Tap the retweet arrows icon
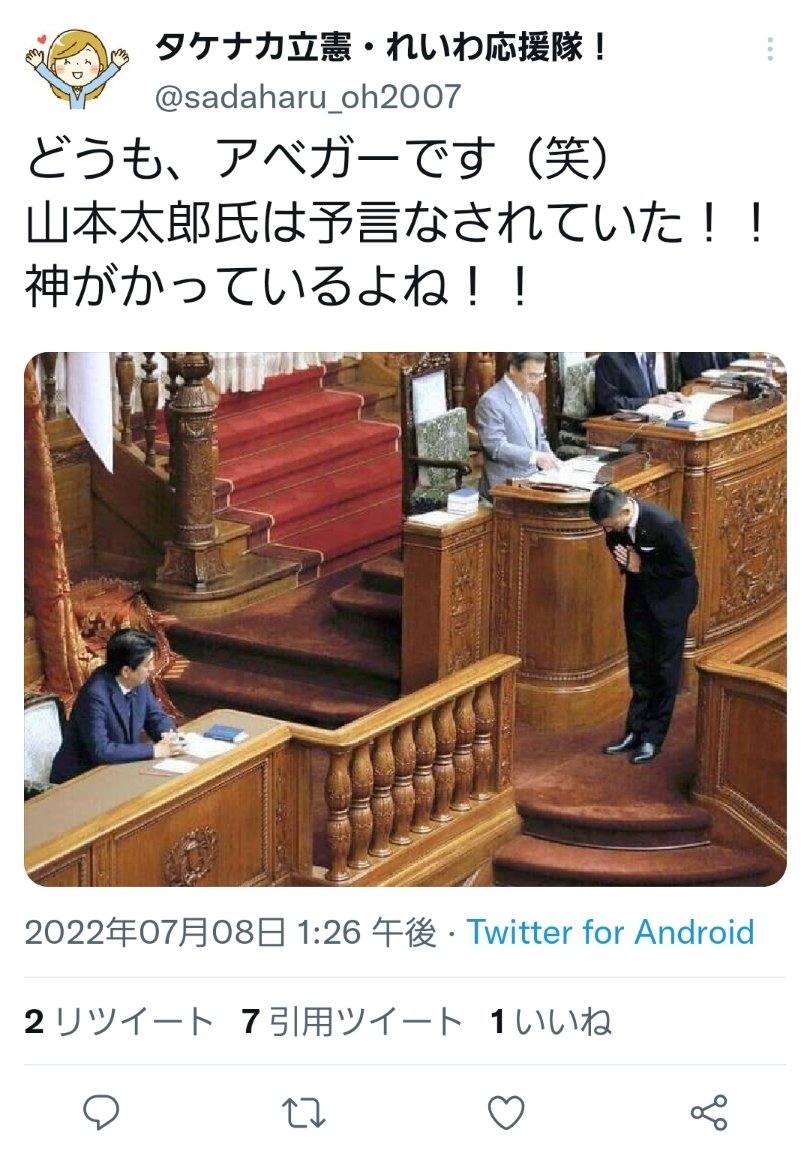Screen dimensions: 810x1150 304,1113
